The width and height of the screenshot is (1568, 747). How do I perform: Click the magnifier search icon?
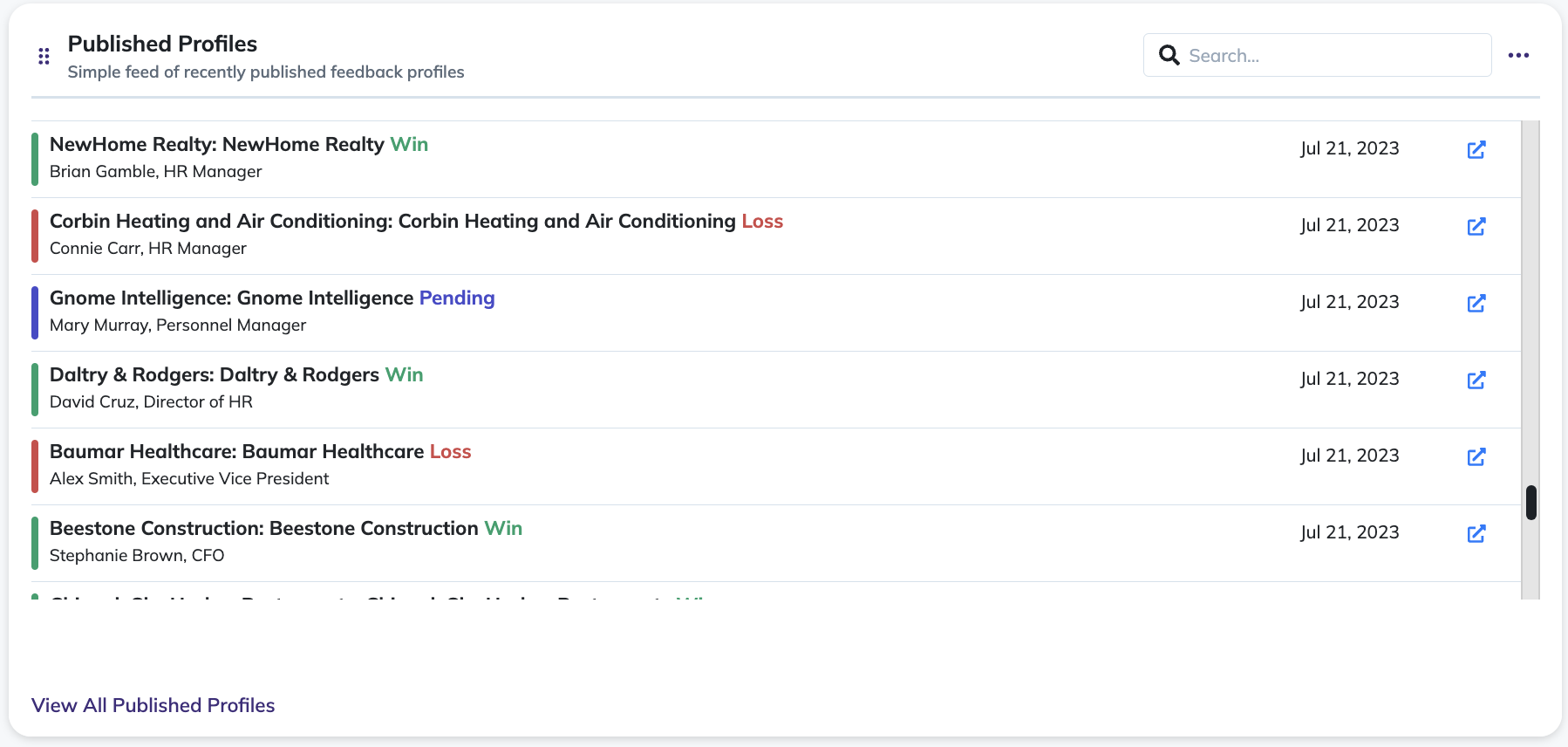click(x=1169, y=55)
